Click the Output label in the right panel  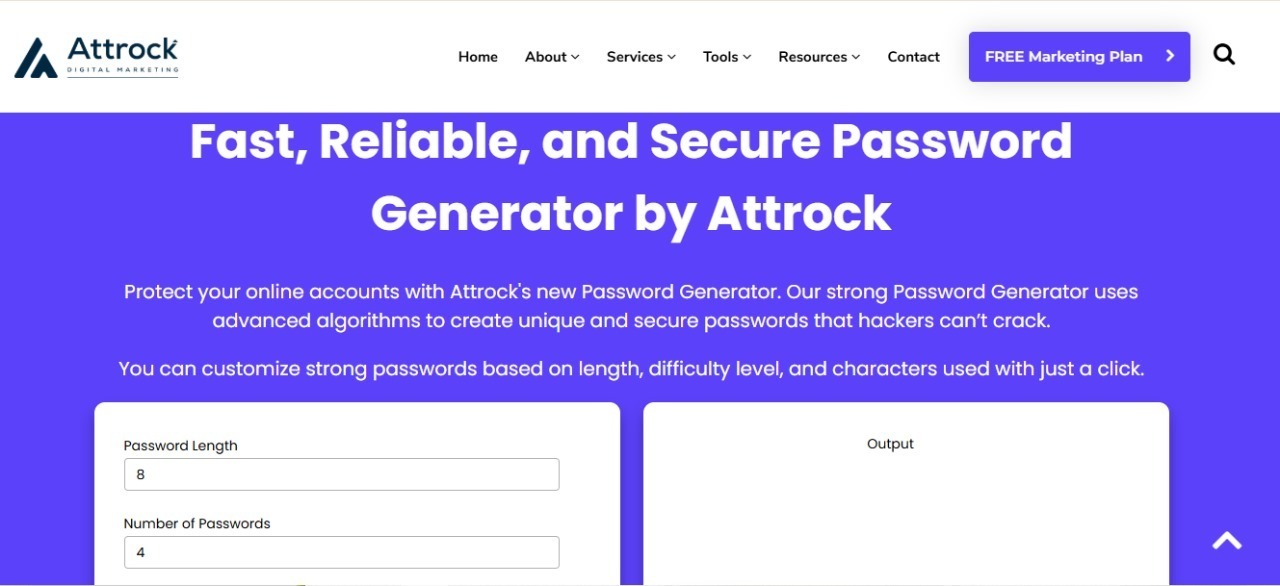(890, 444)
